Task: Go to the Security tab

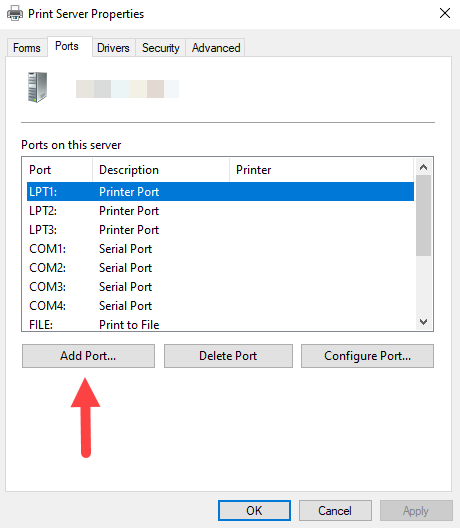Action: (x=160, y=48)
